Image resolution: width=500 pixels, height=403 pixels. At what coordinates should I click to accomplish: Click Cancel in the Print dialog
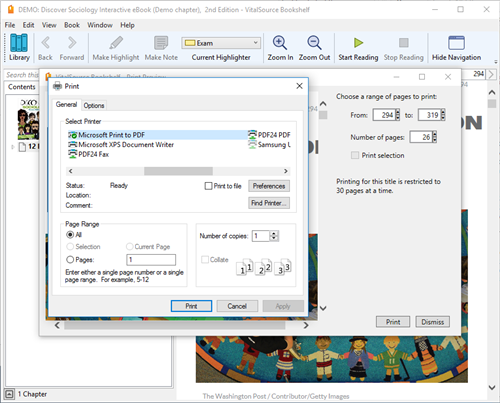click(237, 306)
